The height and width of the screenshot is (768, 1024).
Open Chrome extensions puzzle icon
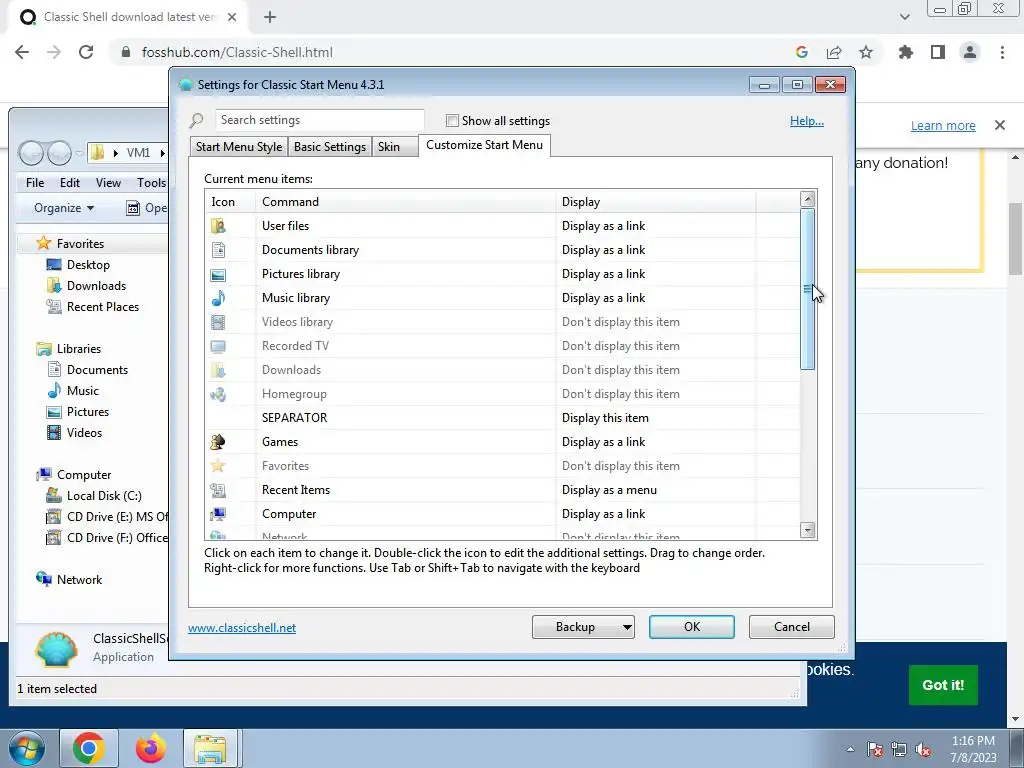pyautogui.click(x=906, y=52)
